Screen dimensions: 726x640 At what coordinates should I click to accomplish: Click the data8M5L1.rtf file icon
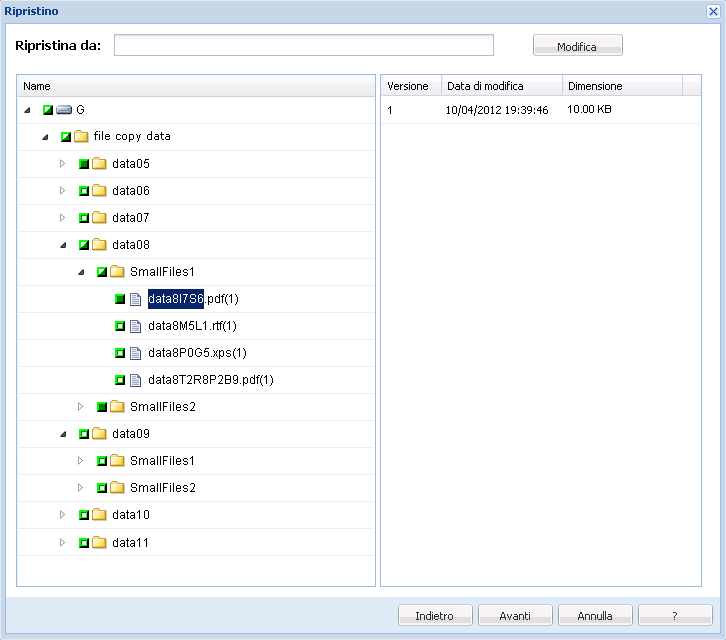pos(136,326)
